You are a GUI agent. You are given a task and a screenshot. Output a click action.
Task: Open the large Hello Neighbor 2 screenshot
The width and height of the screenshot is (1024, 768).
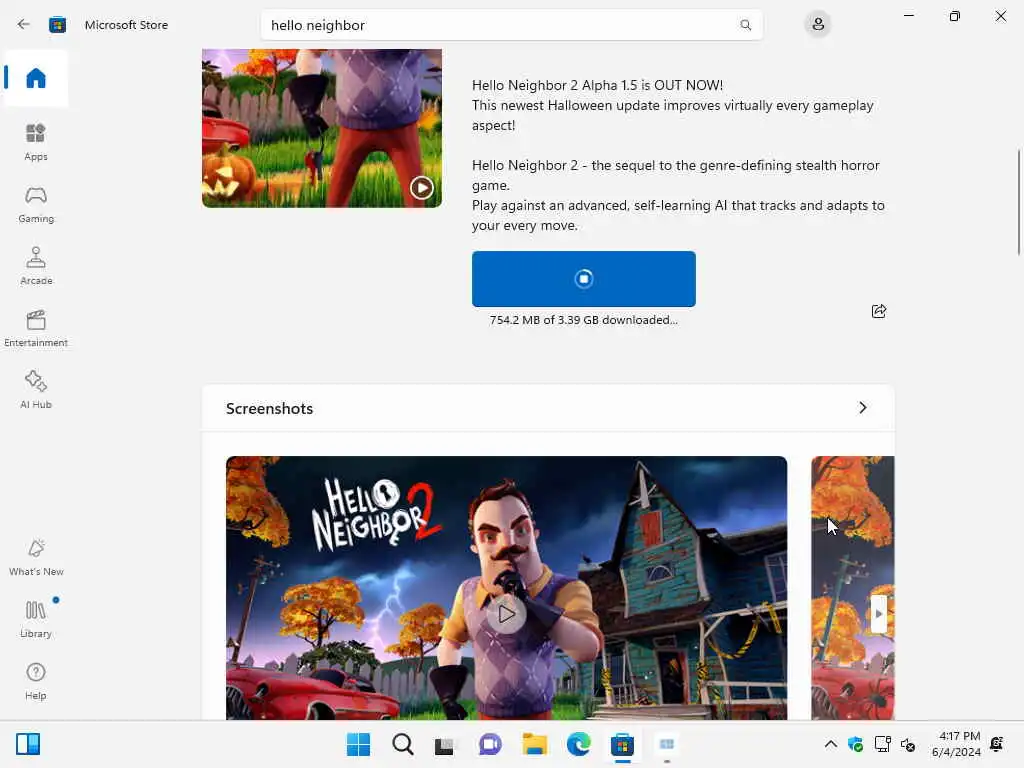506,588
